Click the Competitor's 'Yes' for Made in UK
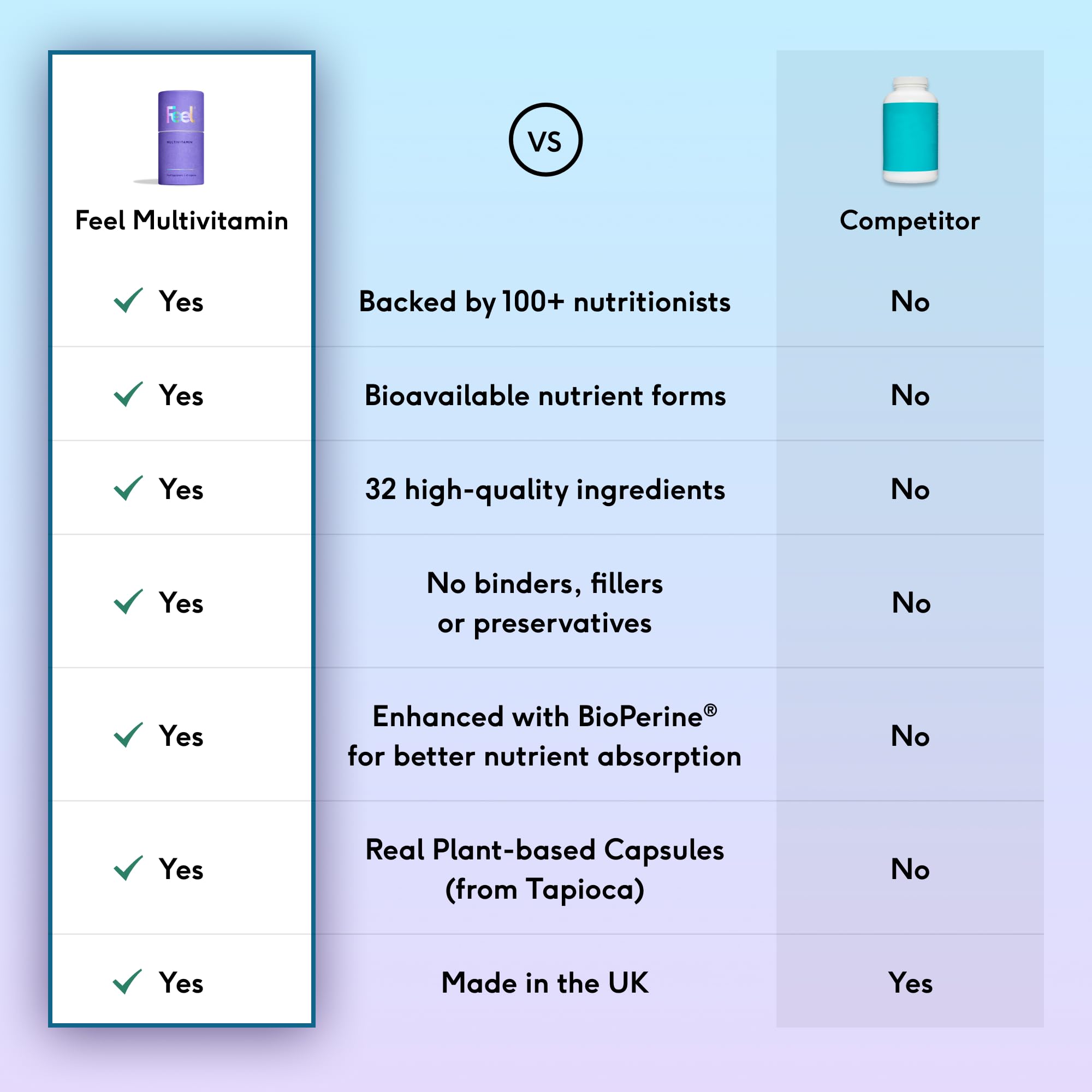Viewport: 1092px width, 1092px height. pos(910,983)
